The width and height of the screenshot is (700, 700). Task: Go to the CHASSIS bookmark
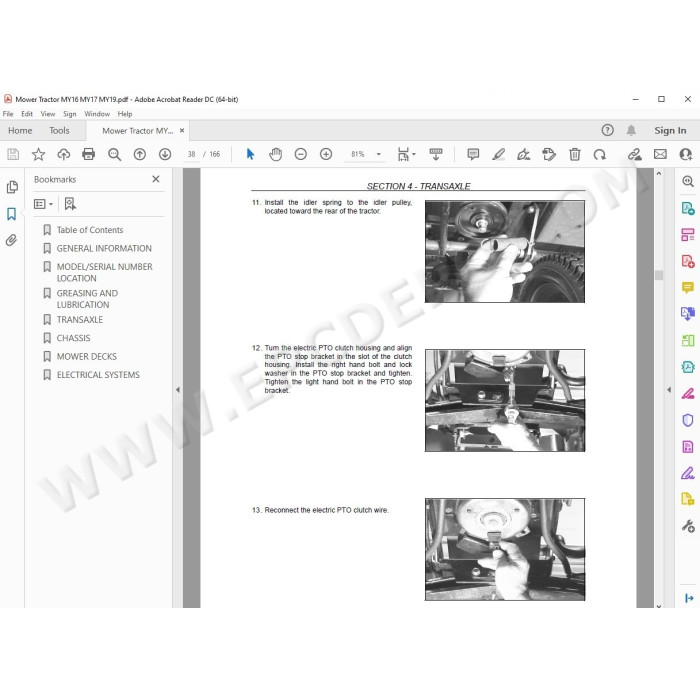tap(73, 338)
